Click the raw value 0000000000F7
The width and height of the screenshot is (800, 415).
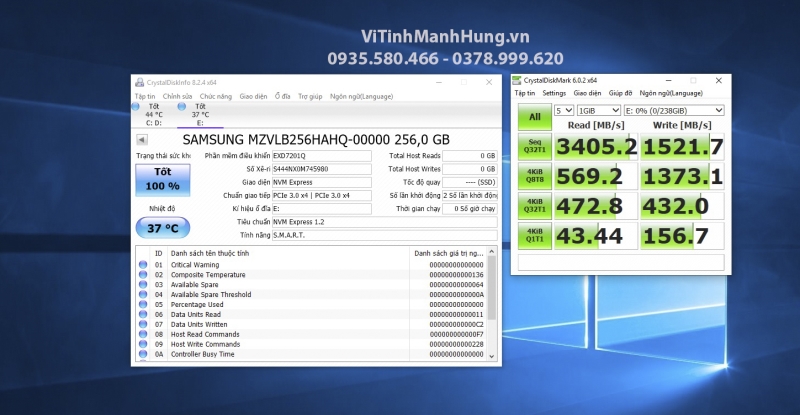point(456,334)
